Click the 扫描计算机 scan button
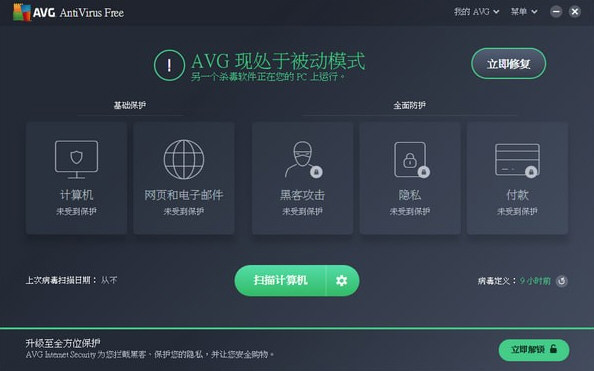The height and width of the screenshot is (371, 594). click(x=280, y=280)
